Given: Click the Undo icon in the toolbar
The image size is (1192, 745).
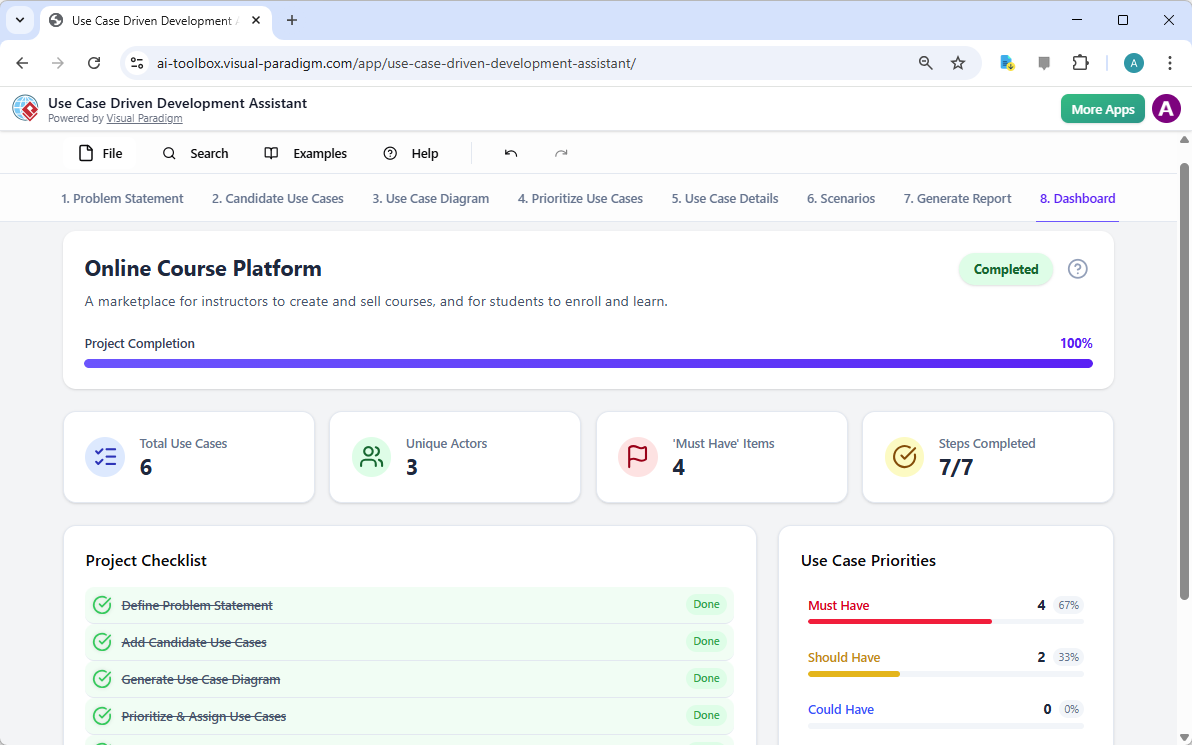Looking at the screenshot, I should coord(511,152).
